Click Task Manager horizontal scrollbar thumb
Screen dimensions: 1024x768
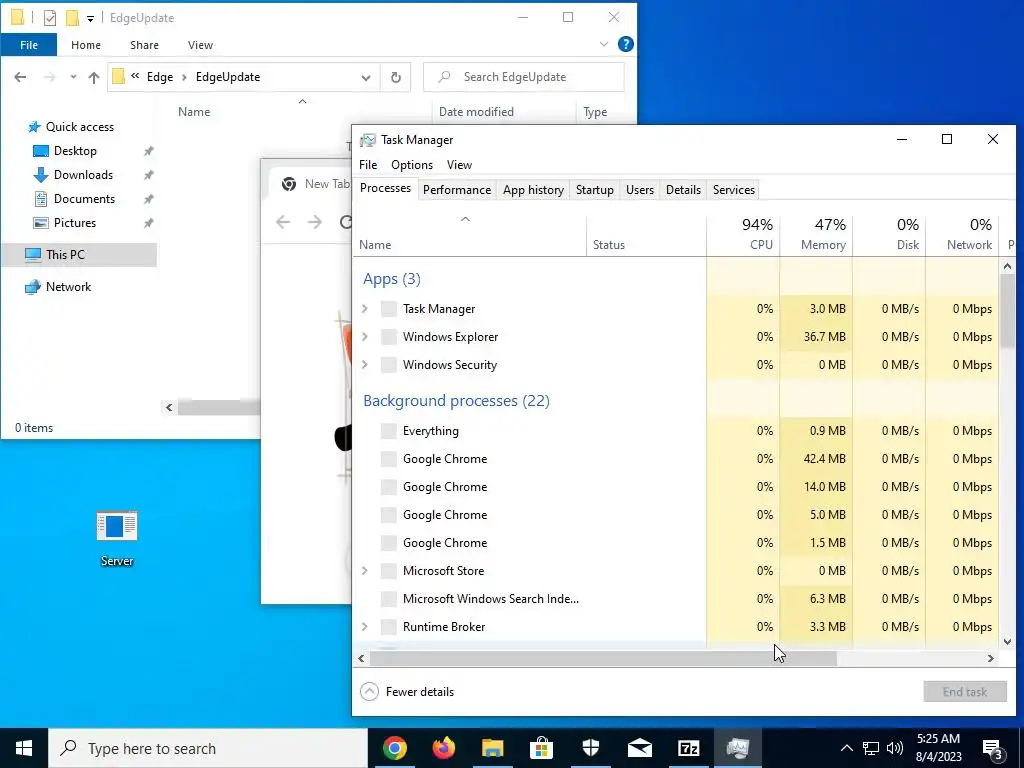pyautogui.click(x=603, y=659)
